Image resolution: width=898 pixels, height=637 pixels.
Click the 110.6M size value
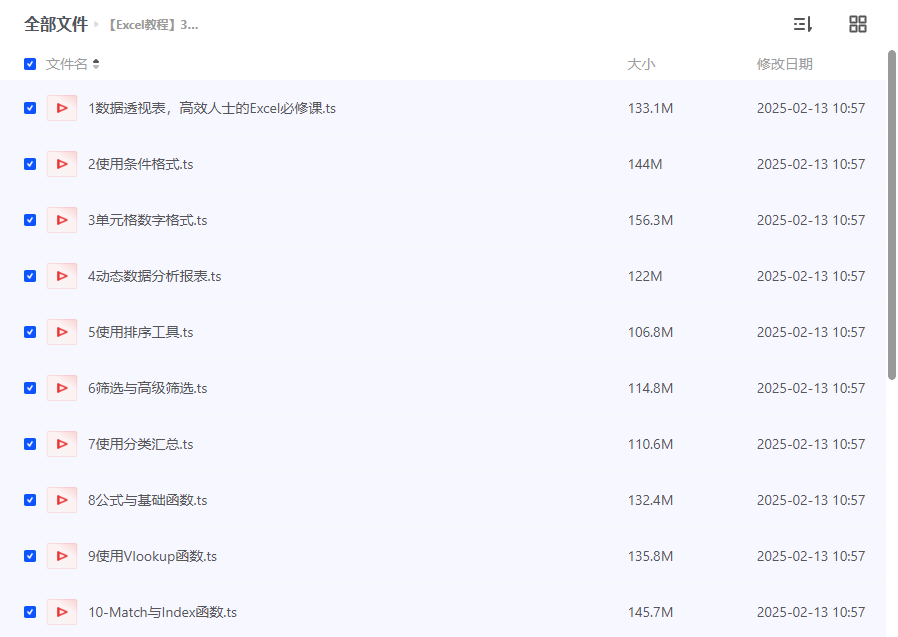point(650,444)
